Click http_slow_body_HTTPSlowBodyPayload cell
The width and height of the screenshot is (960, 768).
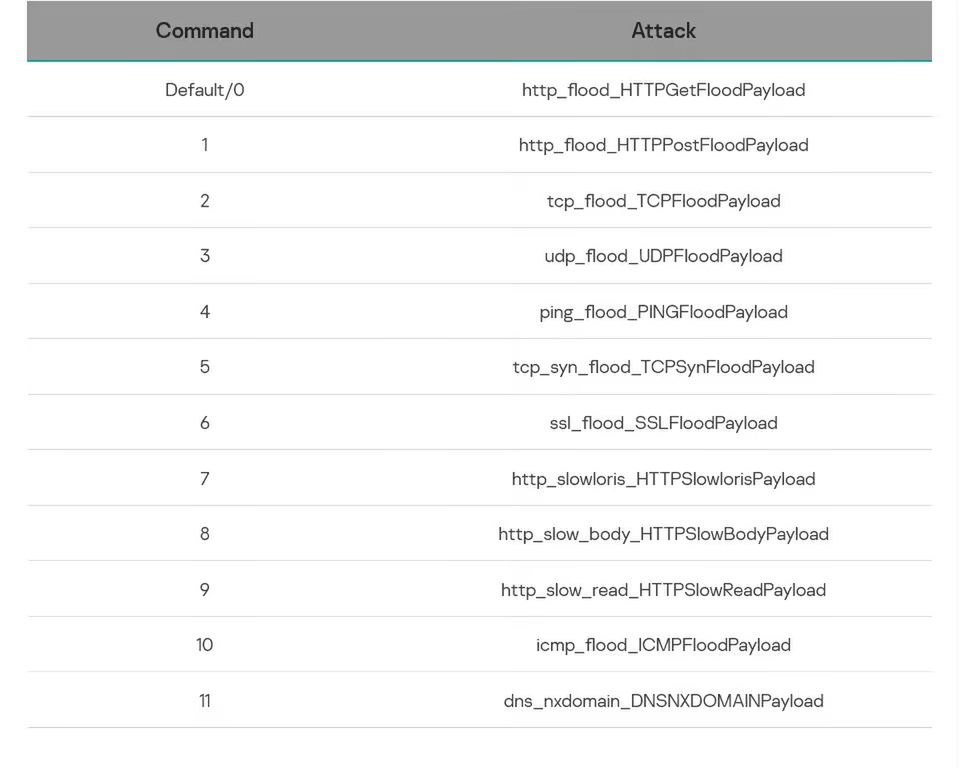(663, 534)
